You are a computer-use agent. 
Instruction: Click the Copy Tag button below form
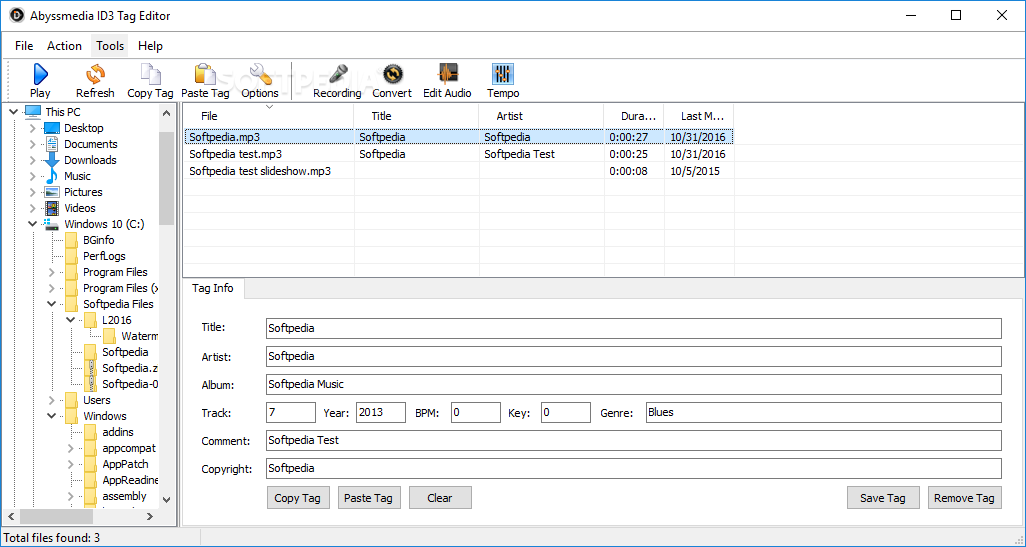pos(298,498)
